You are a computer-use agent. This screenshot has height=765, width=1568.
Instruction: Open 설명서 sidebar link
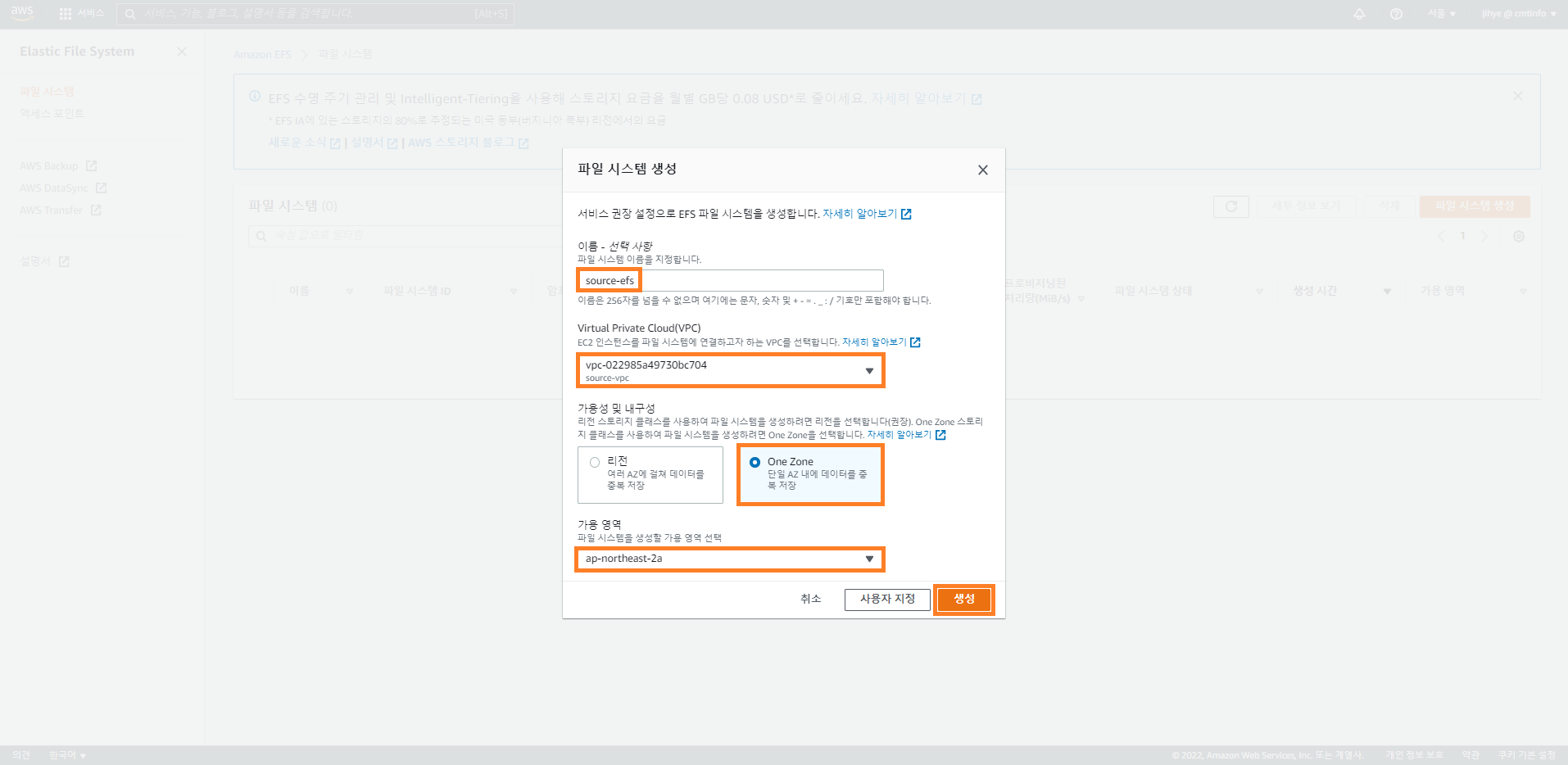click(x=35, y=262)
